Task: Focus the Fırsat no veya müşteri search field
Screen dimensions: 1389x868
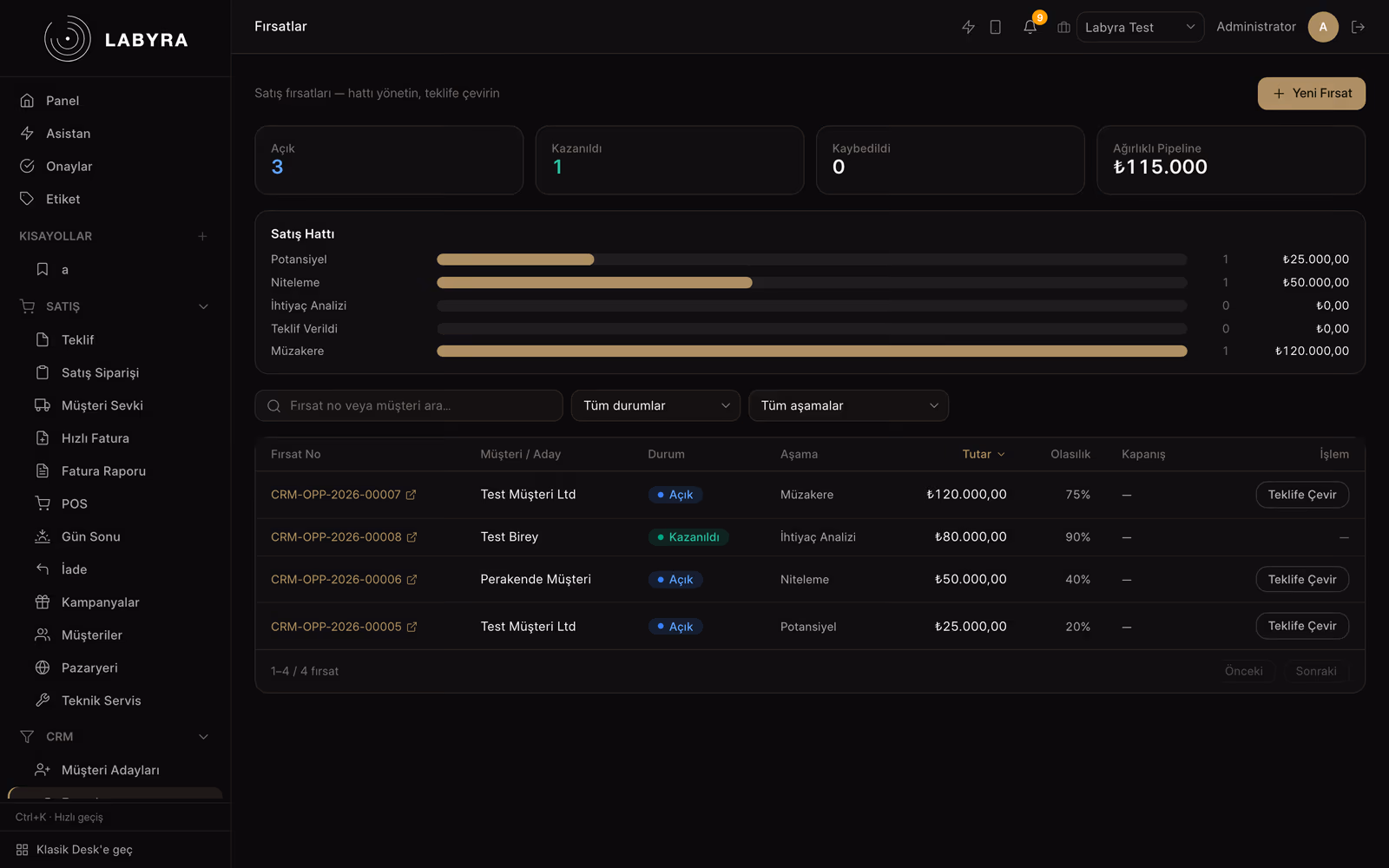Action: point(409,405)
